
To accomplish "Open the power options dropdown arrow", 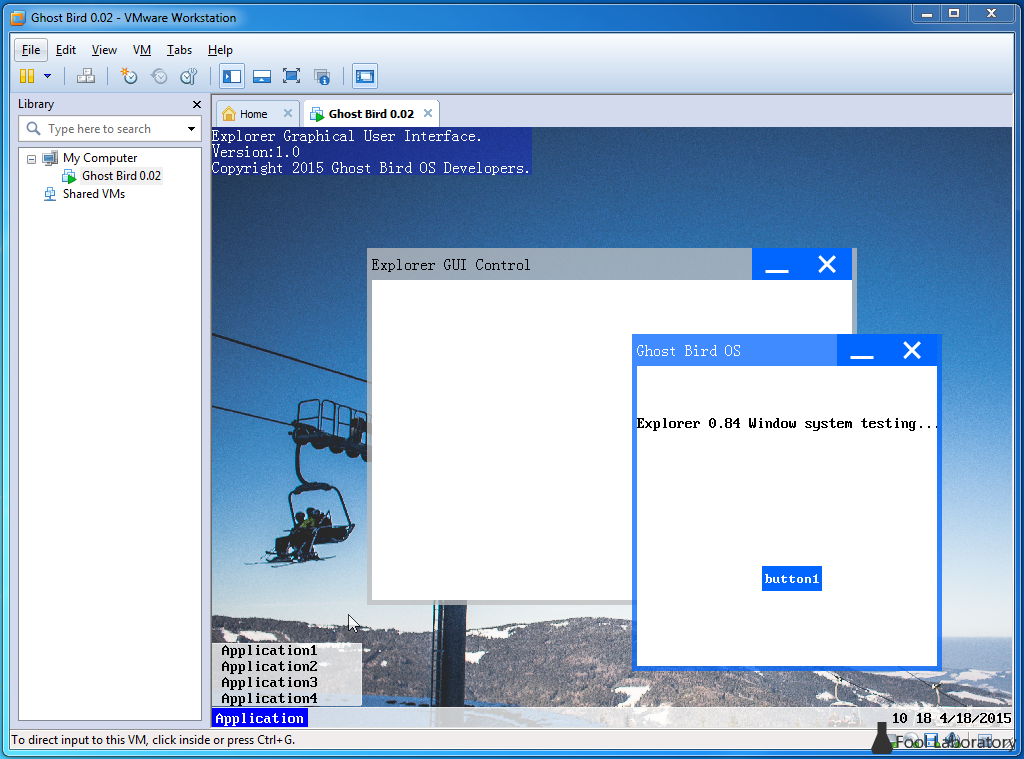I will coord(48,76).
